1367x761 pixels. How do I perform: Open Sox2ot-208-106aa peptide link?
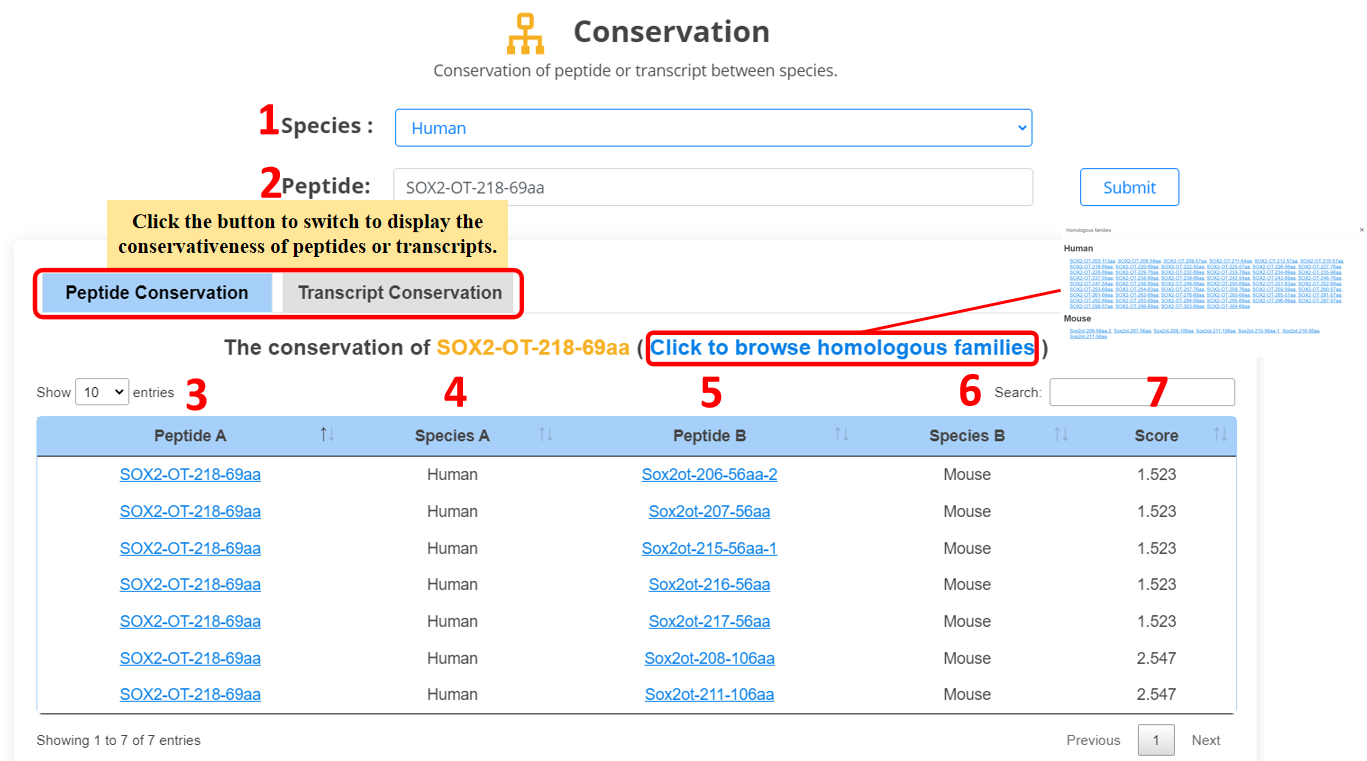pyautogui.click(x=709, y=658)
